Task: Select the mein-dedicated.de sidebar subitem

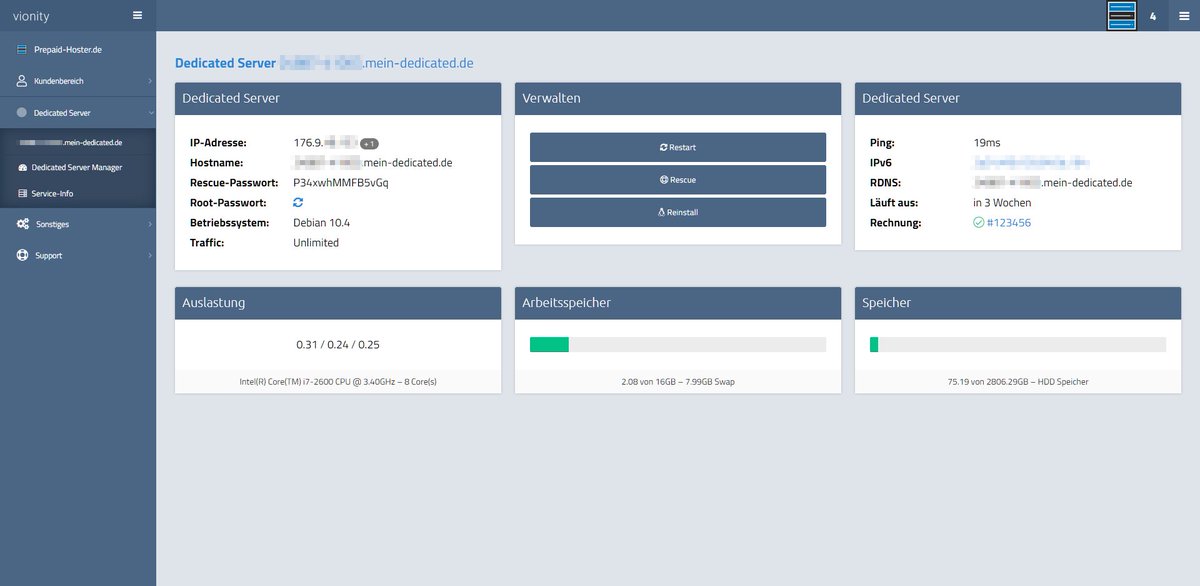Action: (x=71, y=142)
